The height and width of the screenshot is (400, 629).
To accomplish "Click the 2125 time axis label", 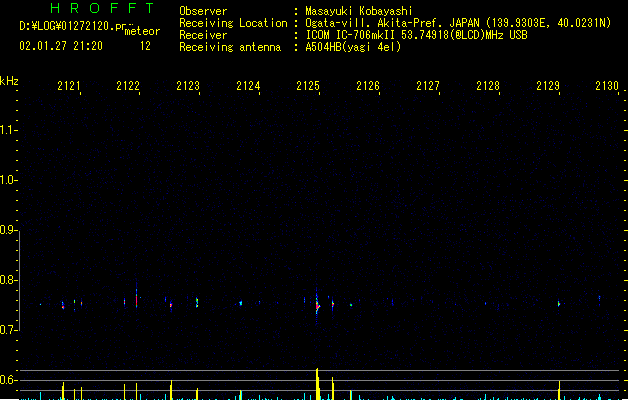I will tap(308, 86).
